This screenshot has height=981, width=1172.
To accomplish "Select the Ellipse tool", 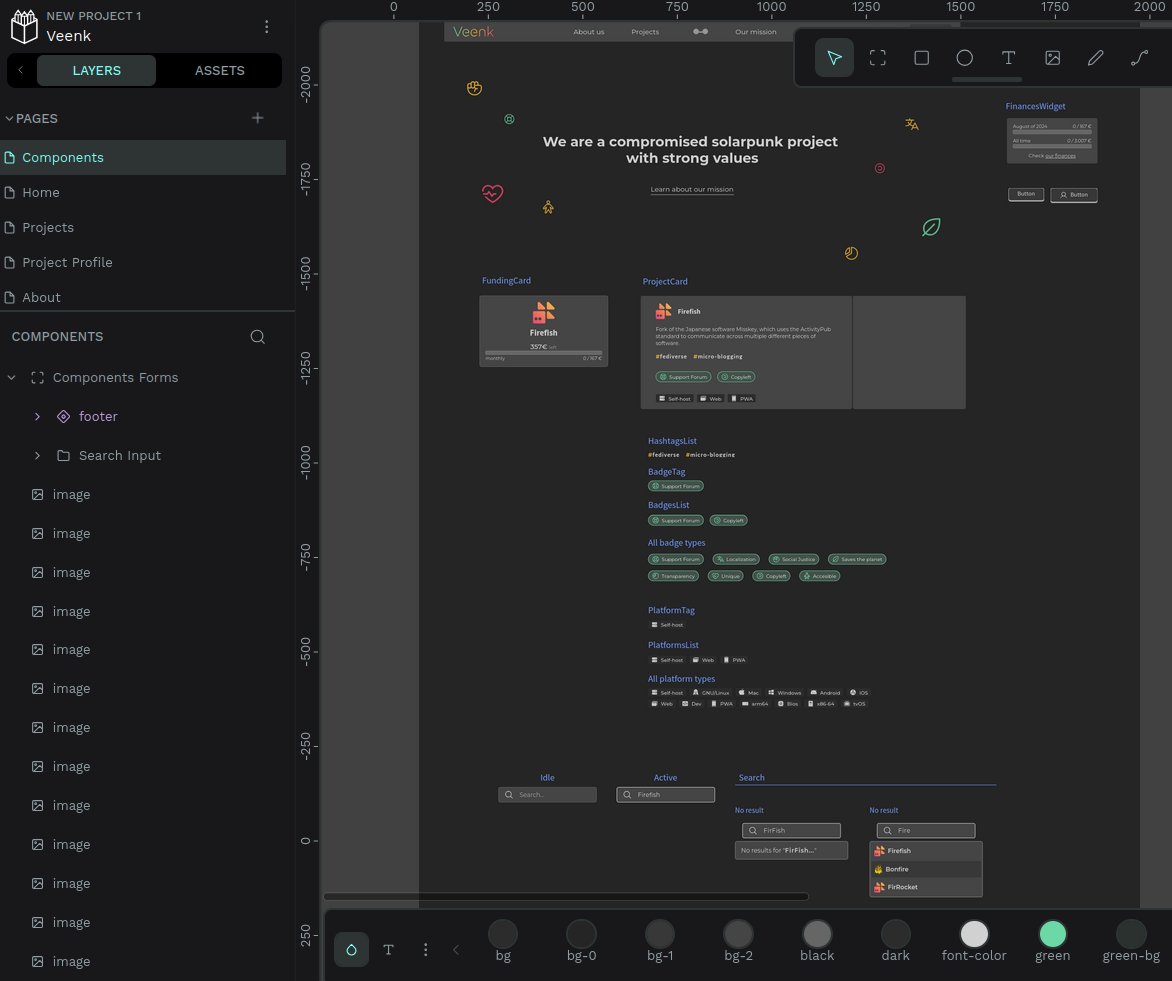I will 964,58.
